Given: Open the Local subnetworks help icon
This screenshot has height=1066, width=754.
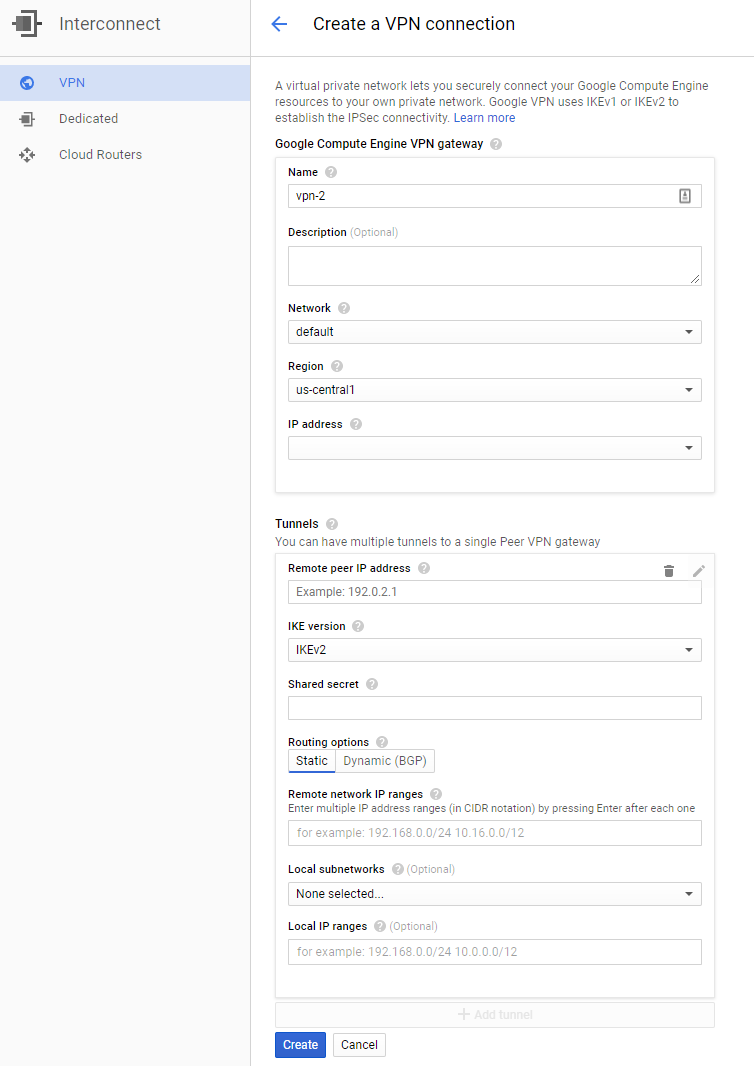Looking at the screenshot, I should pos(398,870).
